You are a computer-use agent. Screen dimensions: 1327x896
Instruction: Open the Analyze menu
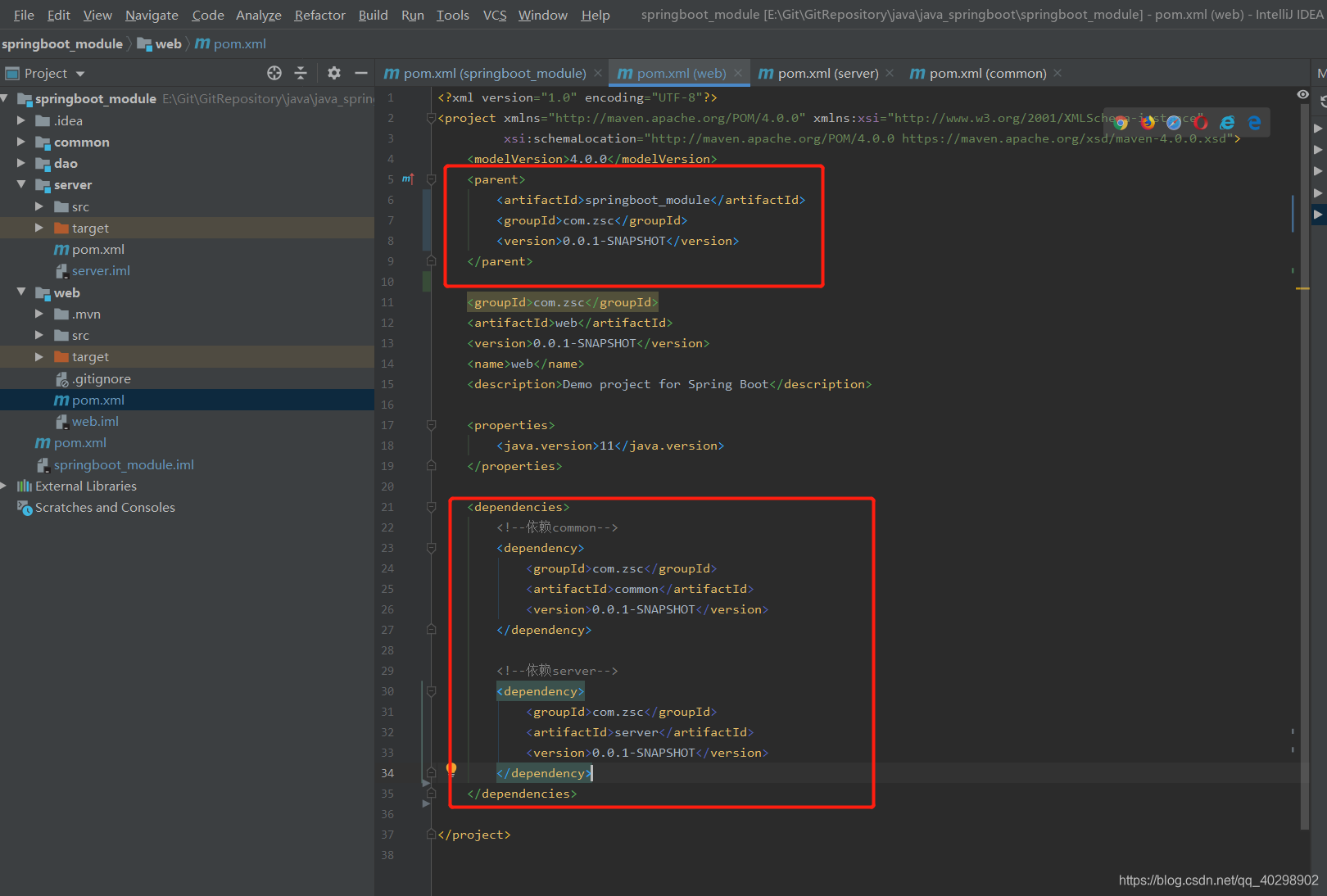point(259,15)
